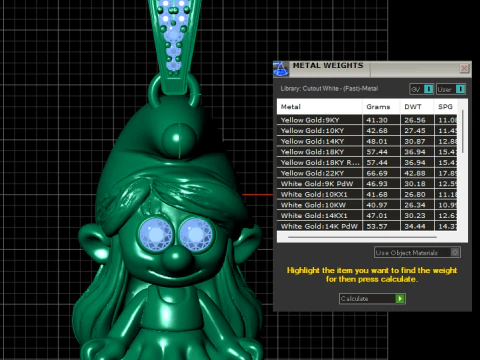Click the metal list horizontal scrollbar
The width and height of the screenshot is (480, 360).
click(x=362, y=237)
